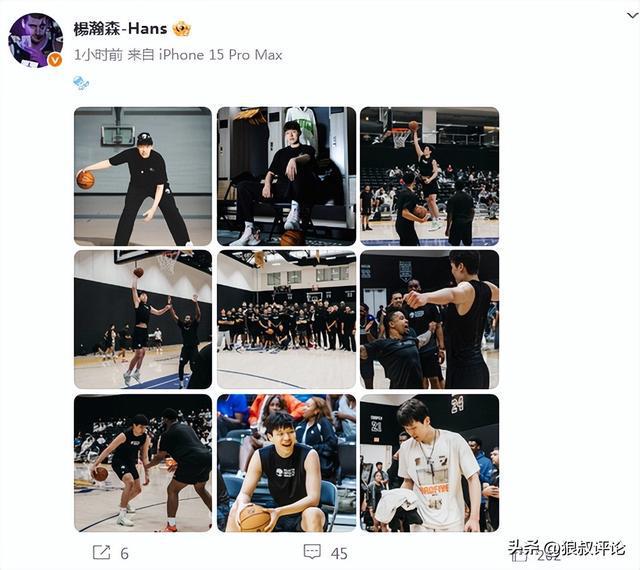The height and width of the screenshot is (570, 640).
Task: Click the comment count 45
Action: 339,554
